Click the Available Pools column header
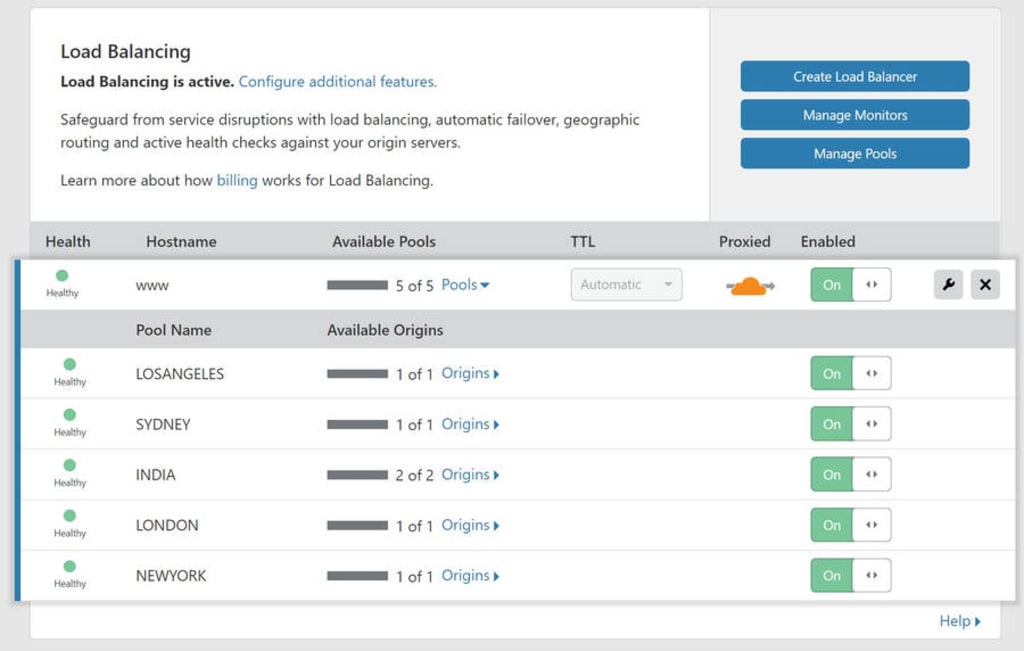The image size is (1024, 651). [x=384, y=242]
